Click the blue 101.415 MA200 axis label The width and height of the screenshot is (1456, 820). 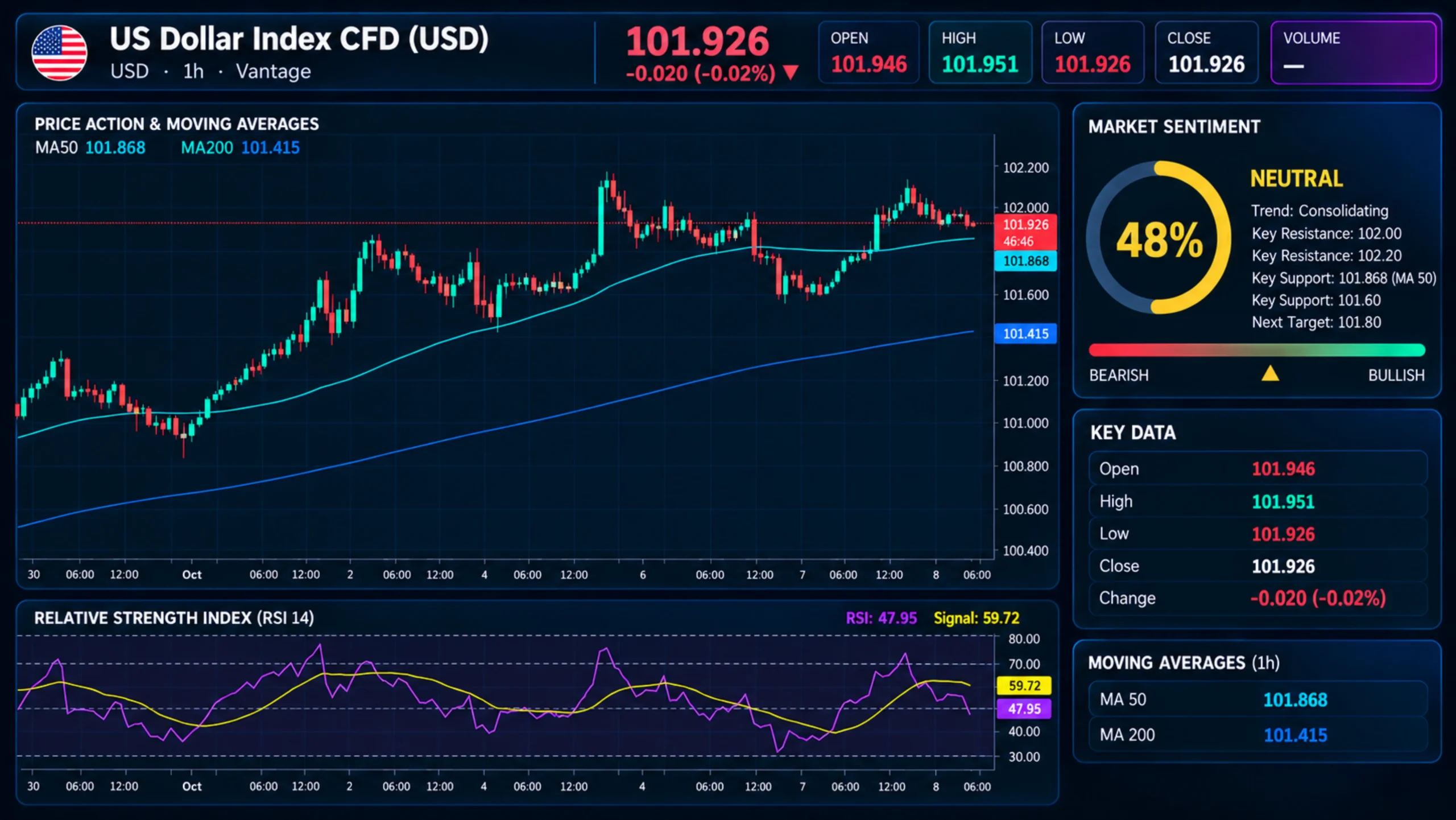coord(1025,333)
